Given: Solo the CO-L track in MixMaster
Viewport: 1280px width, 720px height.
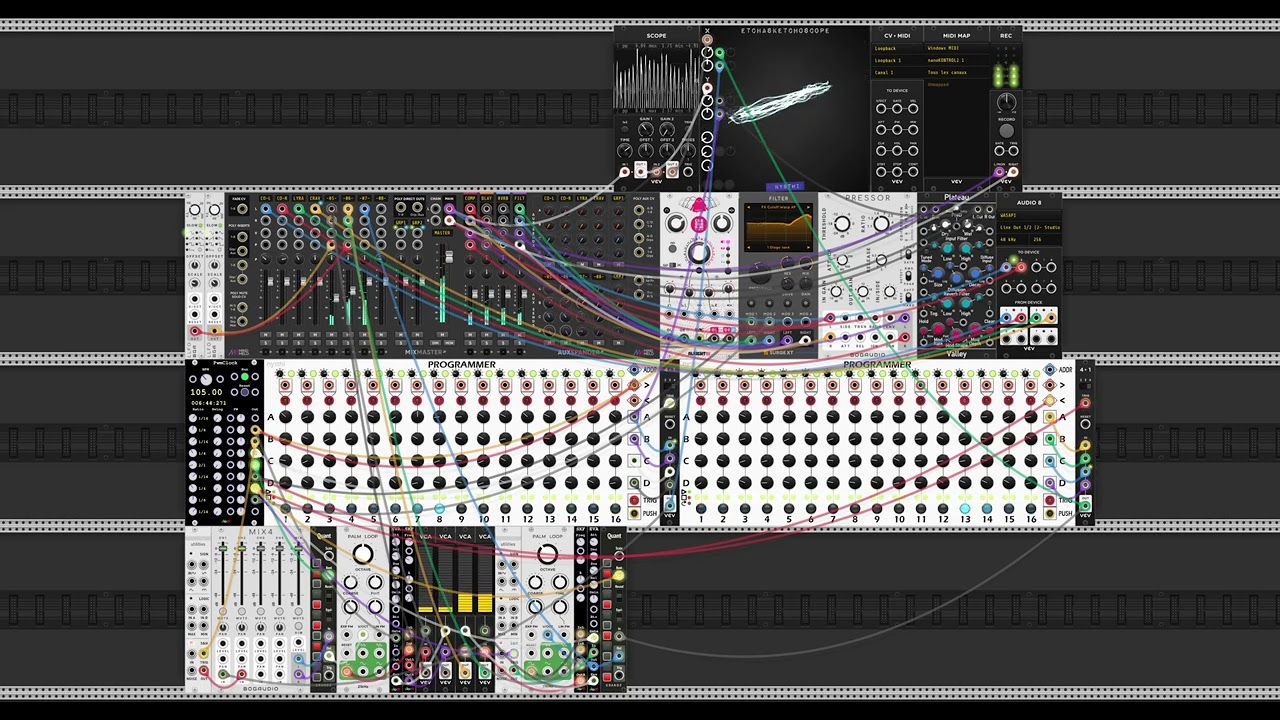Looking at the screenshot, I should pyautogui.click(x=265, y=343).
